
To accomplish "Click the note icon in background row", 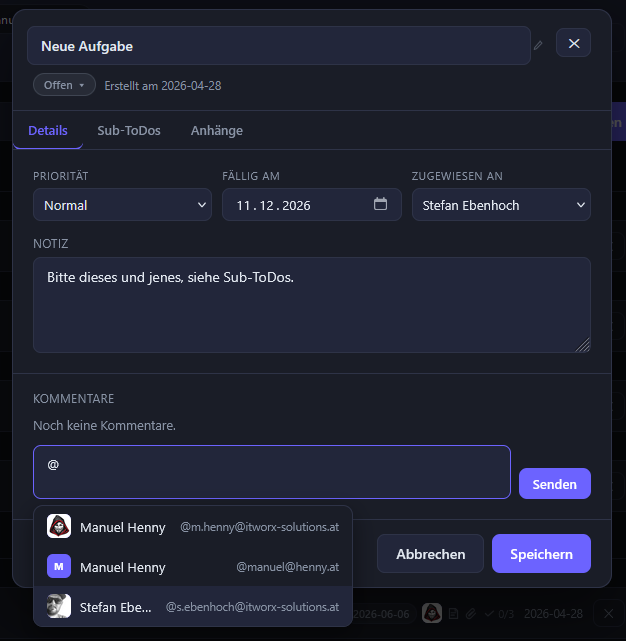I will tap(453, 613).
